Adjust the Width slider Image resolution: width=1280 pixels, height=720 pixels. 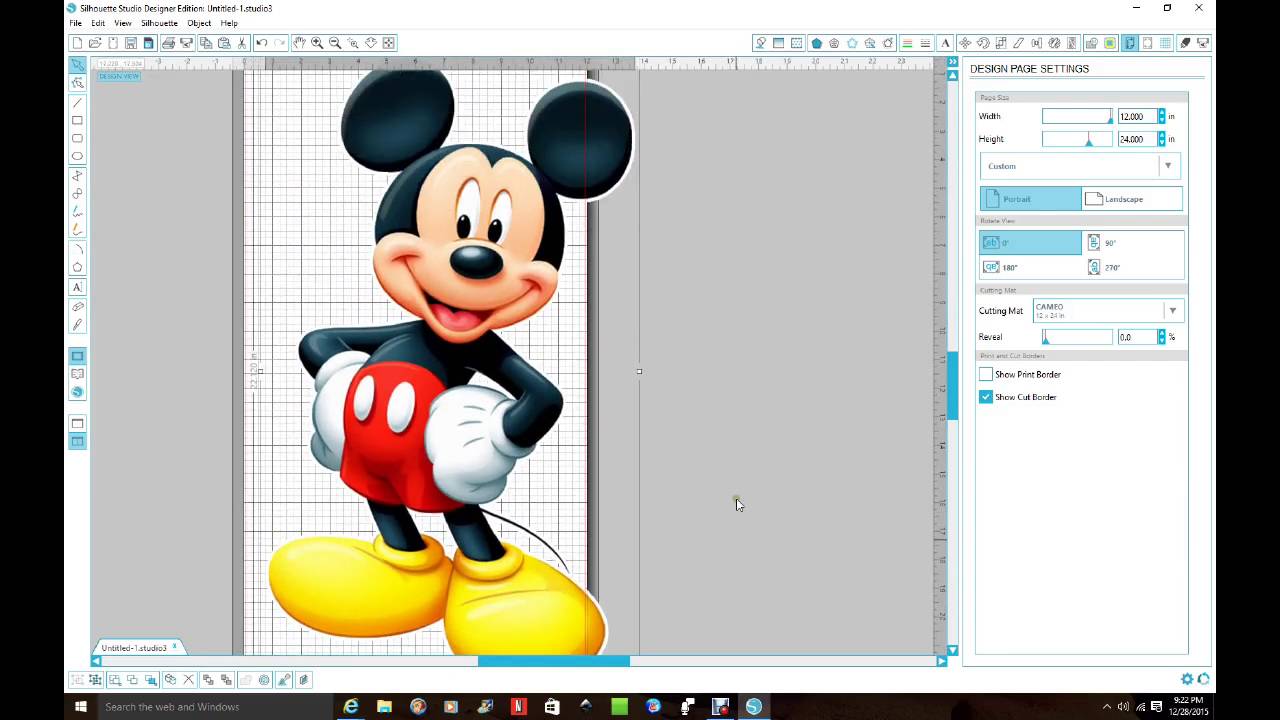[1077, 116]
